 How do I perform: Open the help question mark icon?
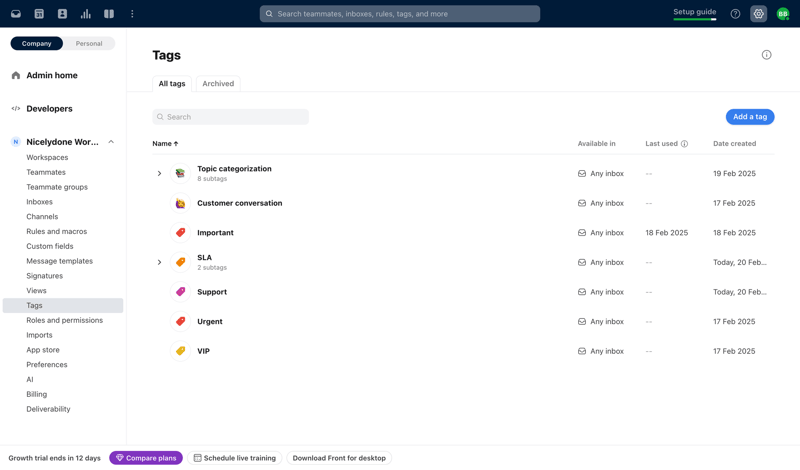pos(735,14)
